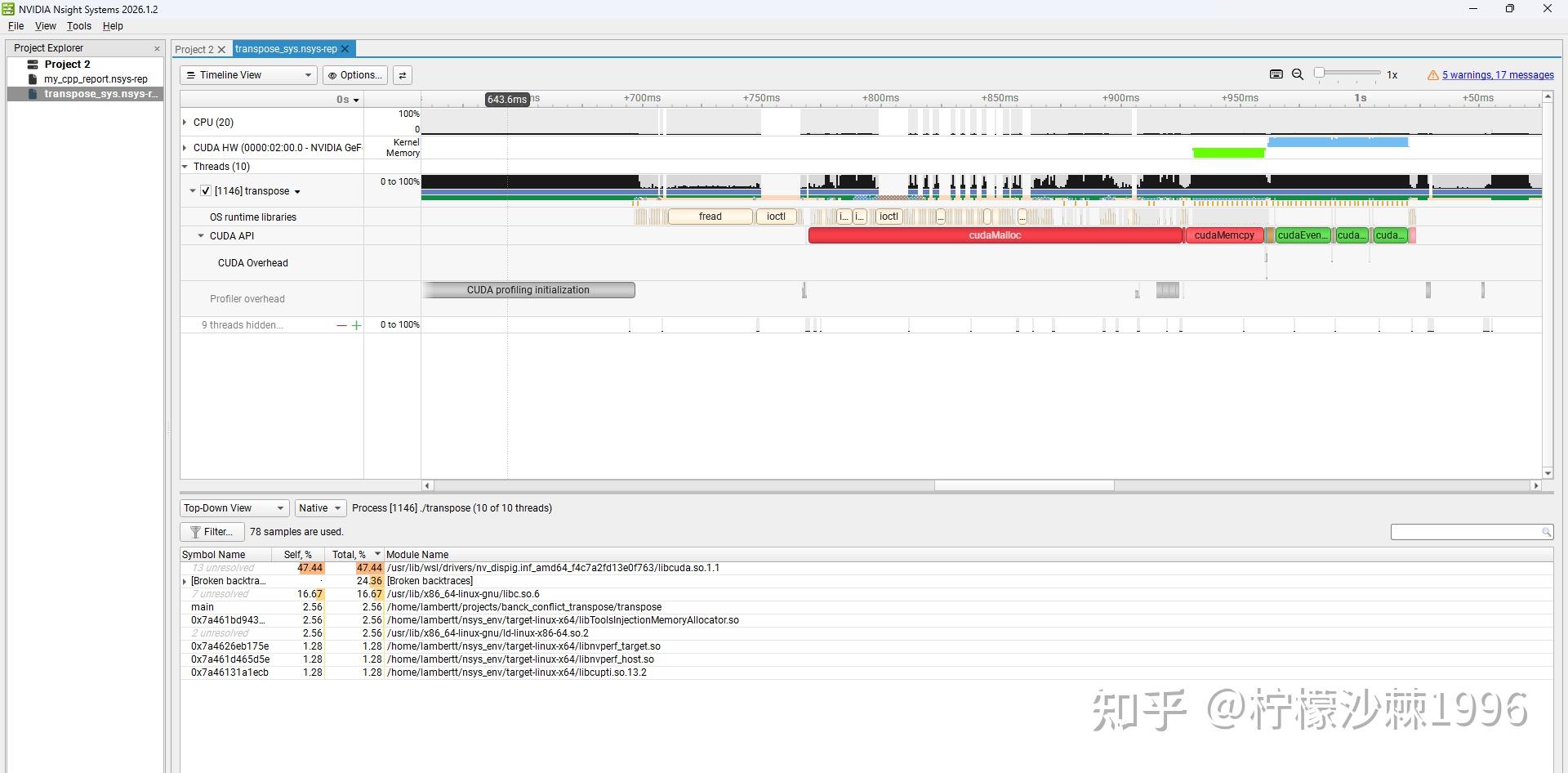This screenshot has width=1568, height=773.
Task: Expand the CPU (20) row
Action: (185, 123)
